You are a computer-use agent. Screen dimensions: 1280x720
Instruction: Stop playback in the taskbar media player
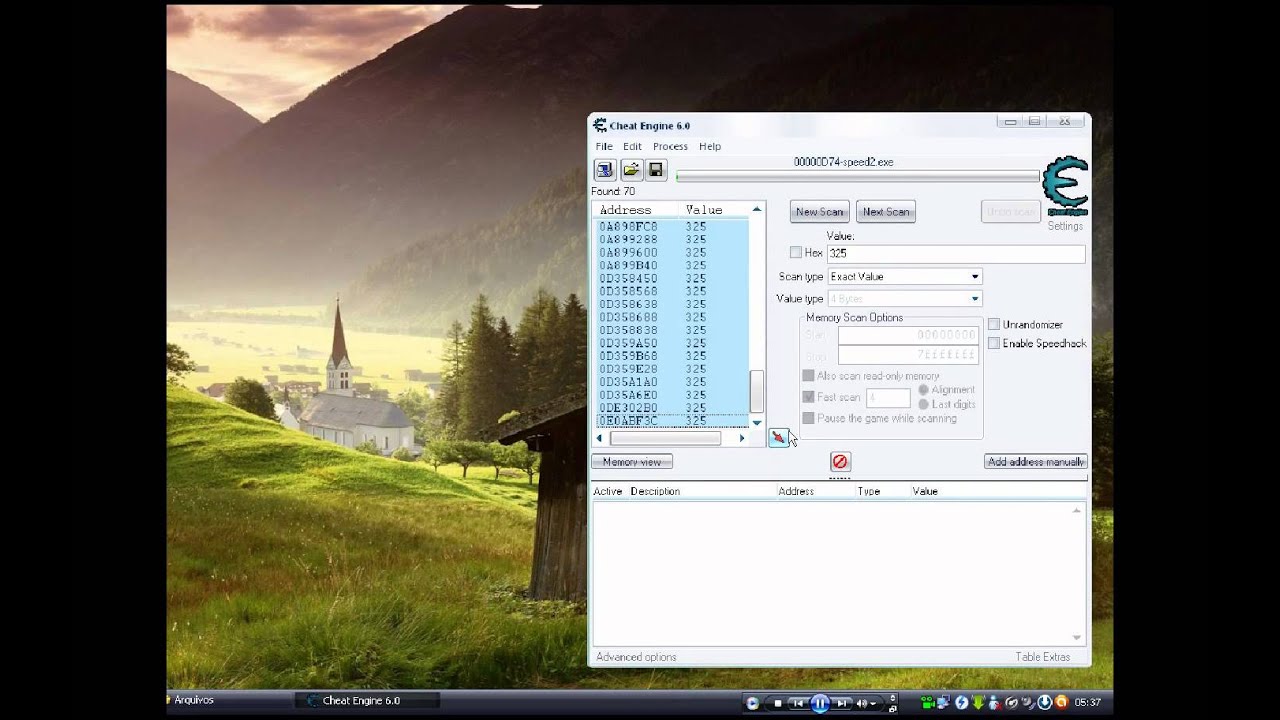tap(778, 703)
